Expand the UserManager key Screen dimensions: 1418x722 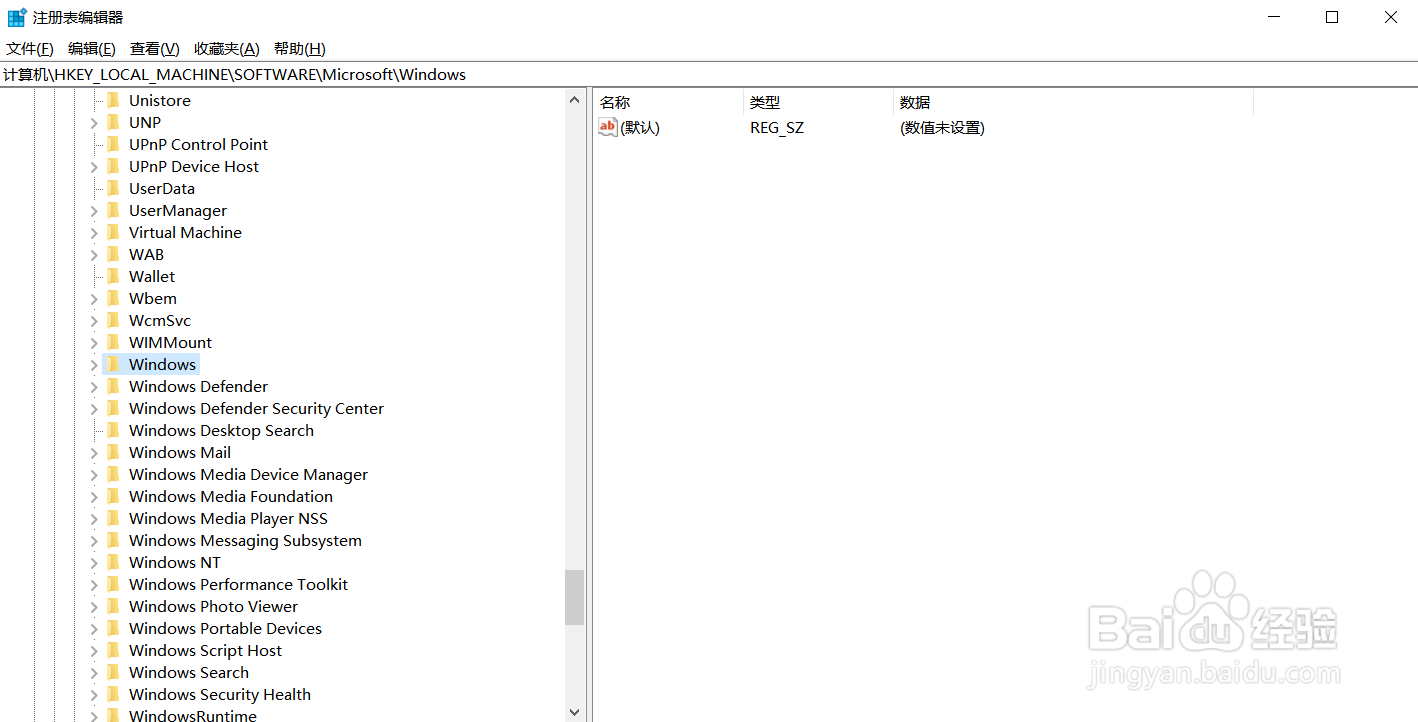pyautogui.click(x=94, y=210)
